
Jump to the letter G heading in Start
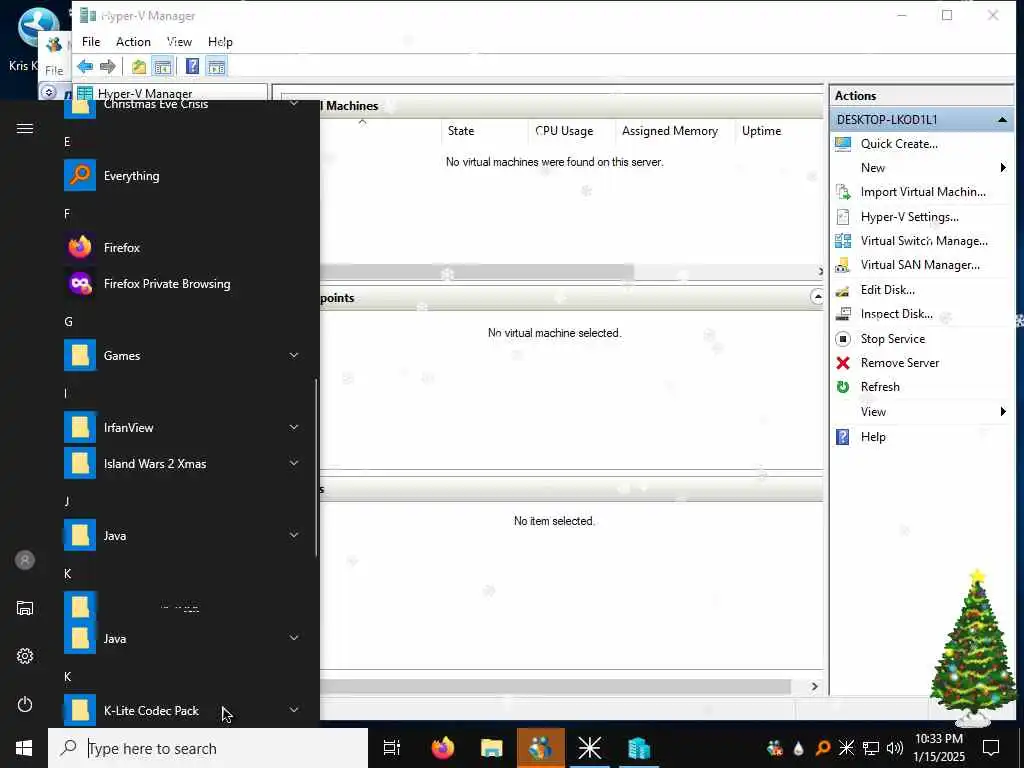click(68, 321)
